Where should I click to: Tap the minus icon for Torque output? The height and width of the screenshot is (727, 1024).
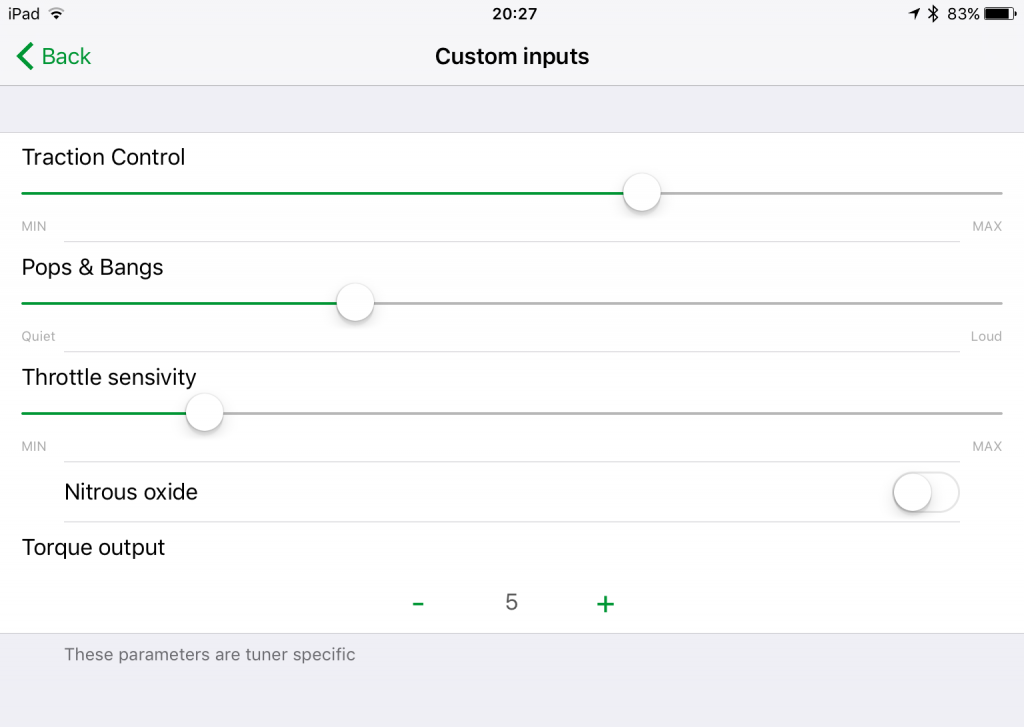click(x=418, y=604)
